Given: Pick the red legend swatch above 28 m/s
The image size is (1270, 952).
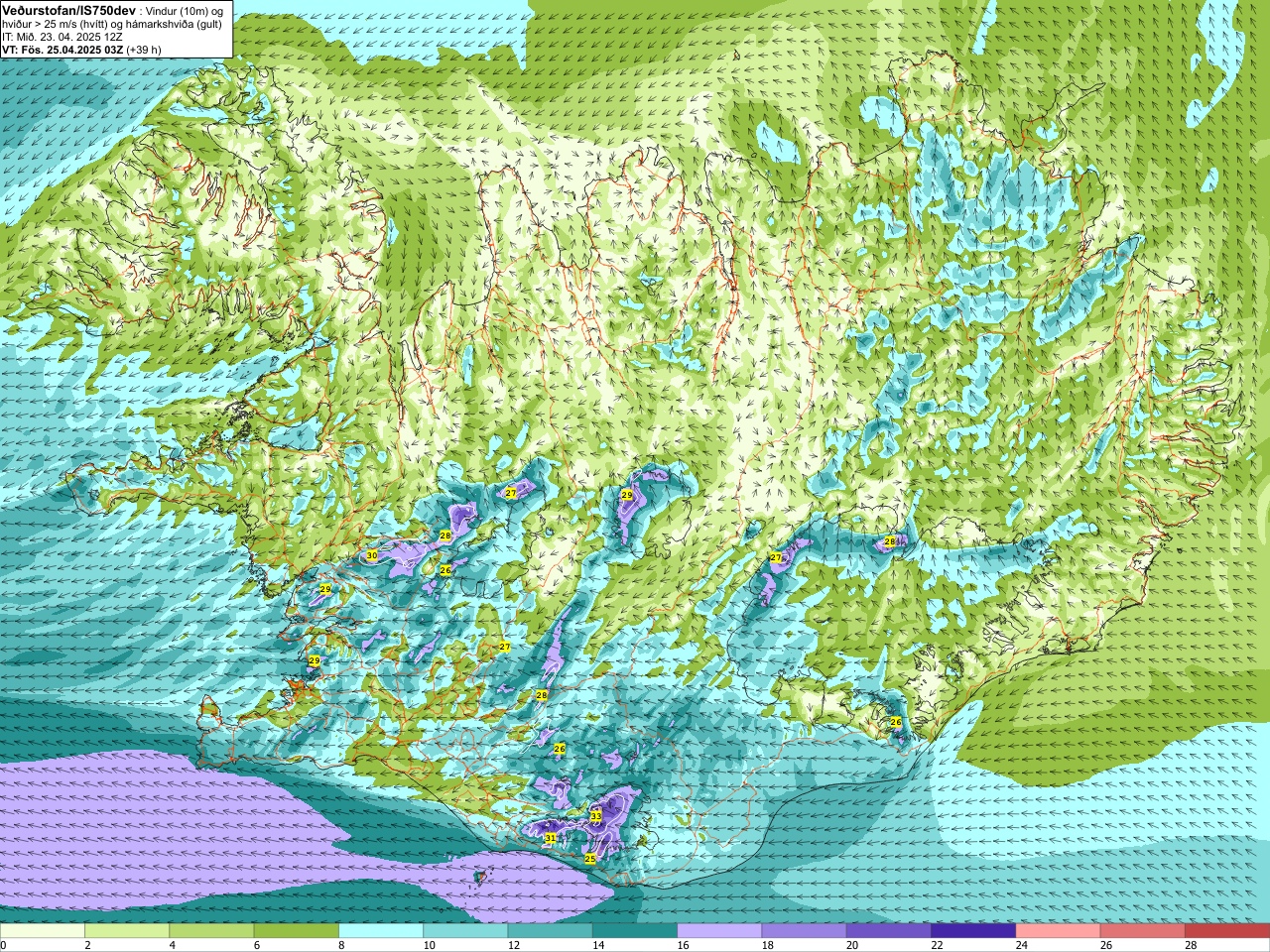Looking at the screenshot, I should coord(1227,931).
